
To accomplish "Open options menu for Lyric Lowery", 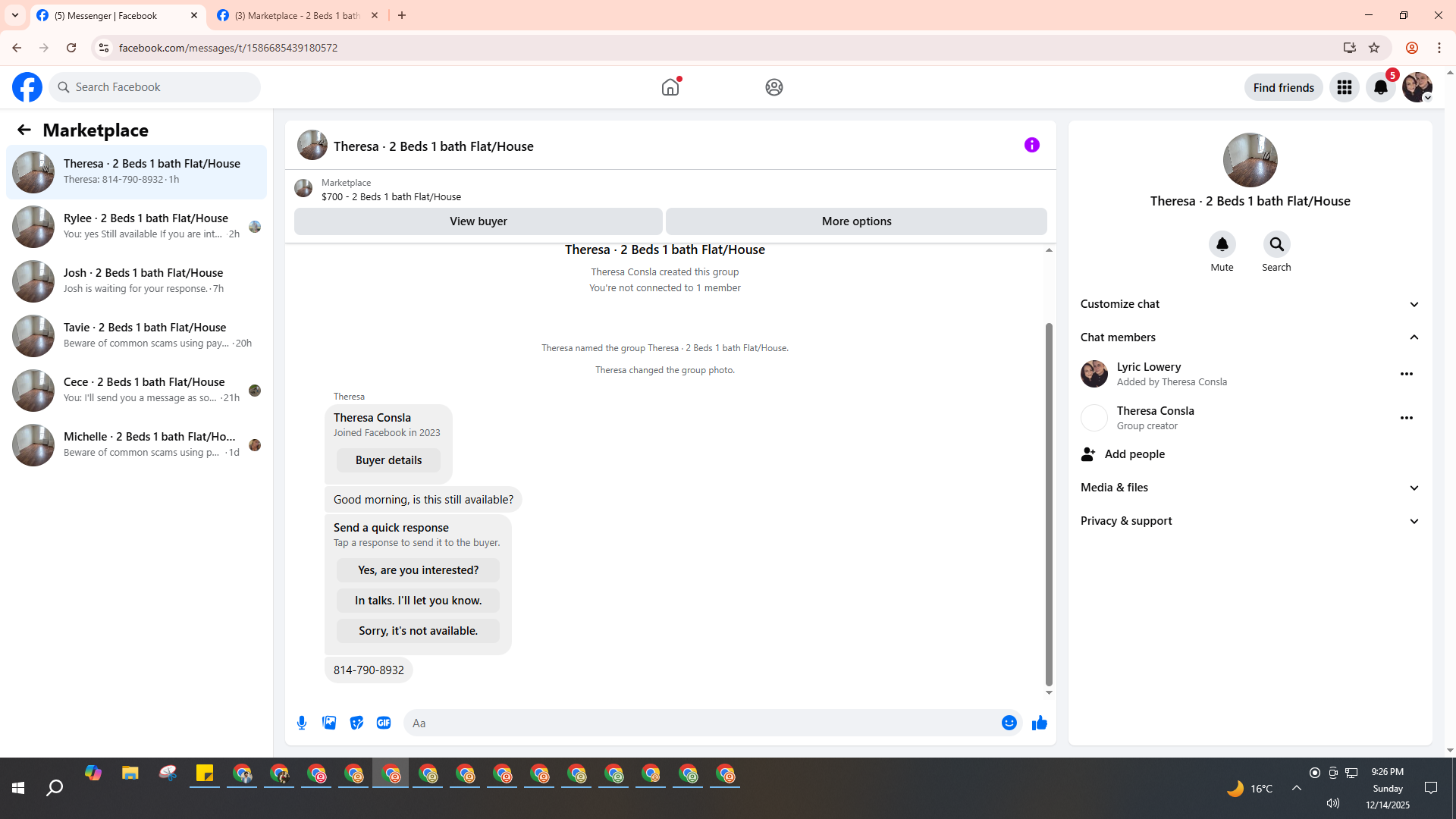I will click(x=1406, y=374).
